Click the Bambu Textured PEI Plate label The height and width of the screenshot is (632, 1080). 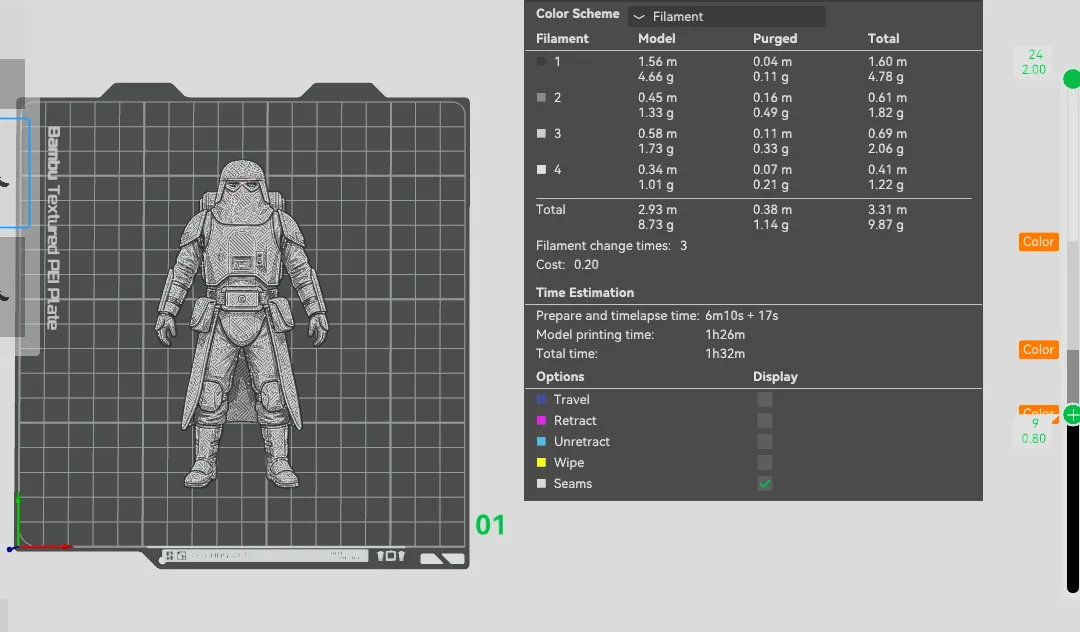click(x=54, y=228)
